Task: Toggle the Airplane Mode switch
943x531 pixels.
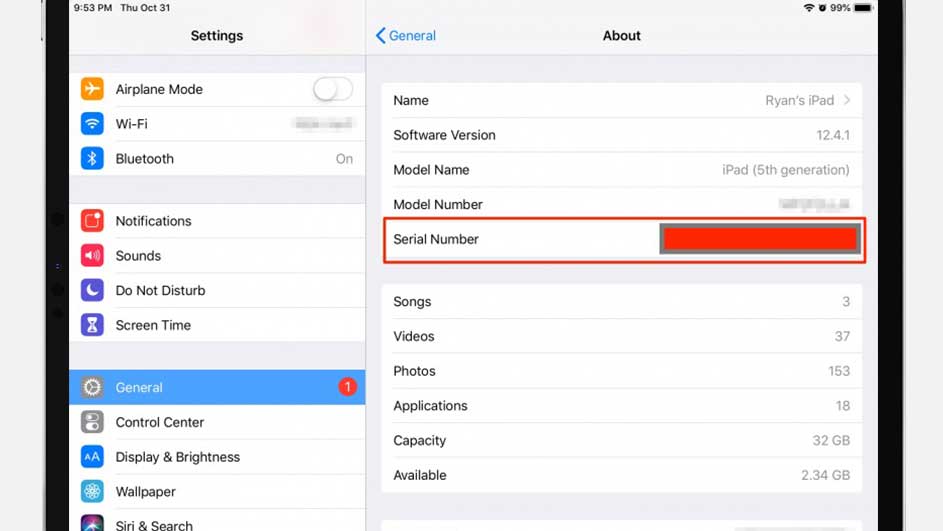Action: 332,89
